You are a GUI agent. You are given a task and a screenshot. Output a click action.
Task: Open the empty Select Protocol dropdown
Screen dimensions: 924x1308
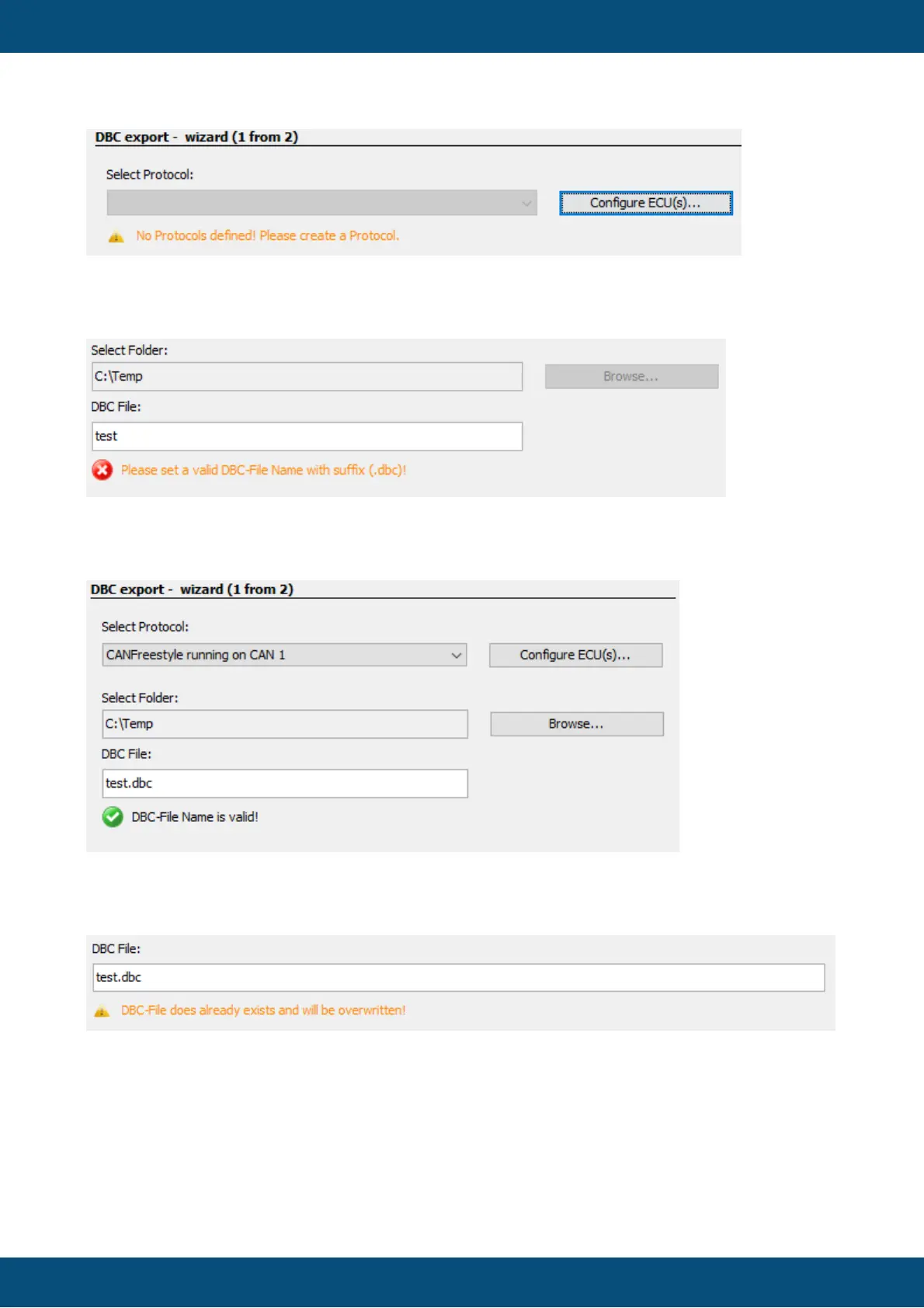(321, 203)
